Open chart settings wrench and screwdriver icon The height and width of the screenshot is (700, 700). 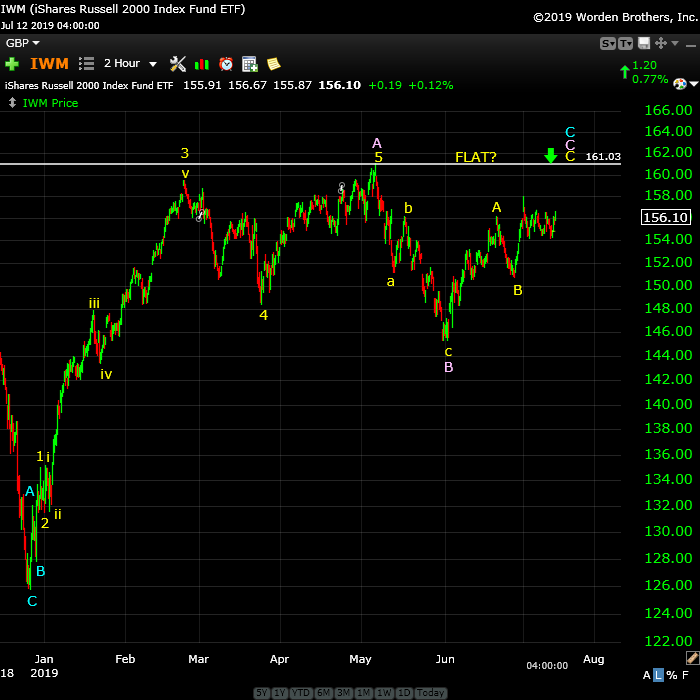click(x=178, y=64)
